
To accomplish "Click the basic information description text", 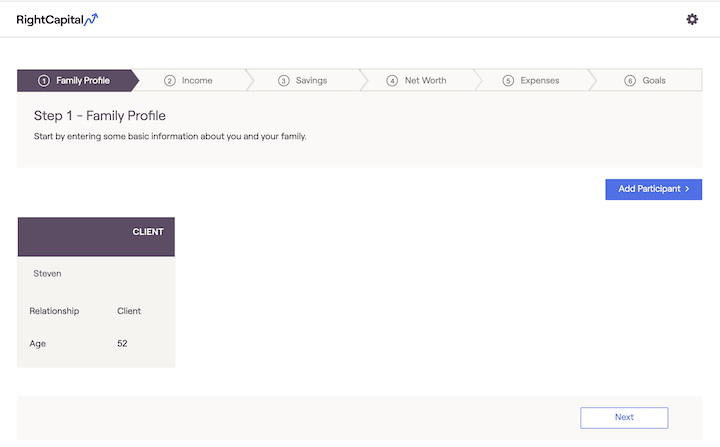I will pos(170,136).
